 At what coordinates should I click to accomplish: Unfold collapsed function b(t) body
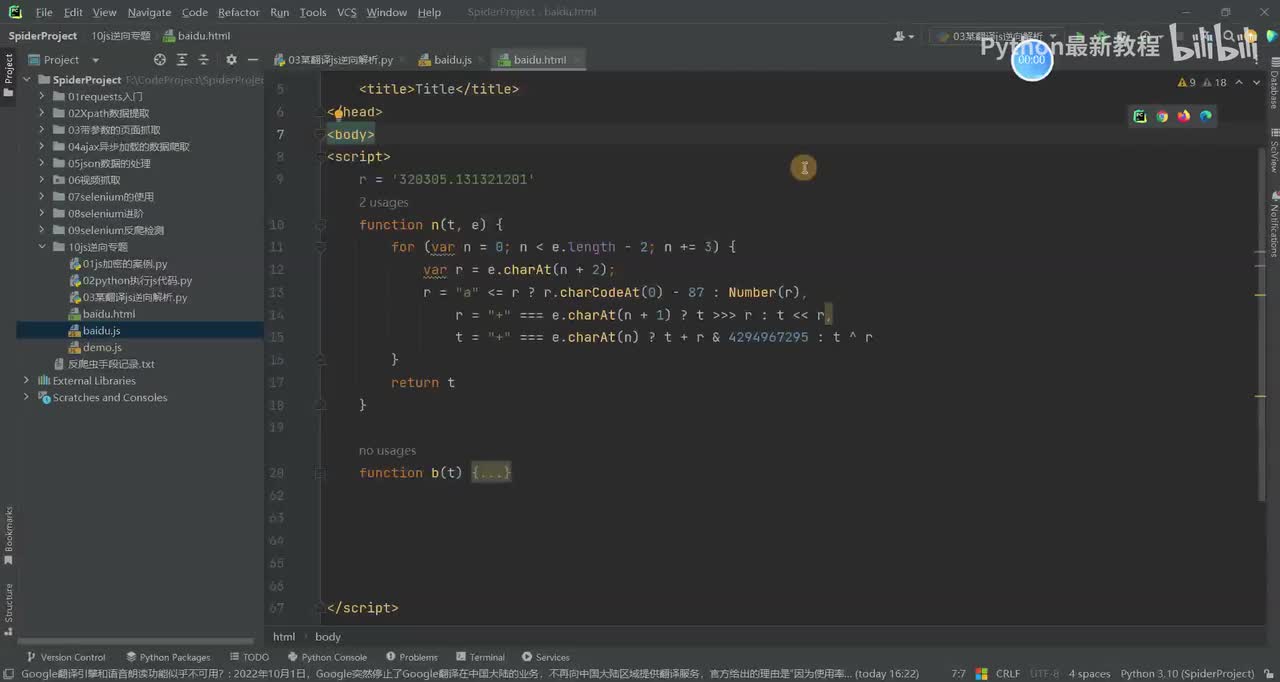(491, 473)
